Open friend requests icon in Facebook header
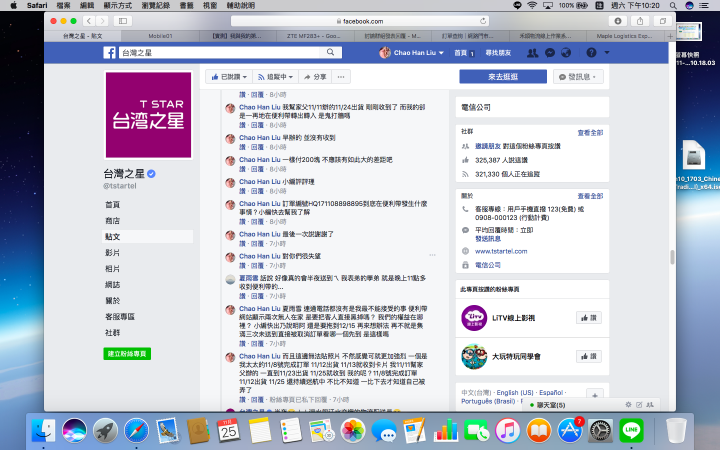The width and height of the screenshot is (720, 450). coord(532,53)
